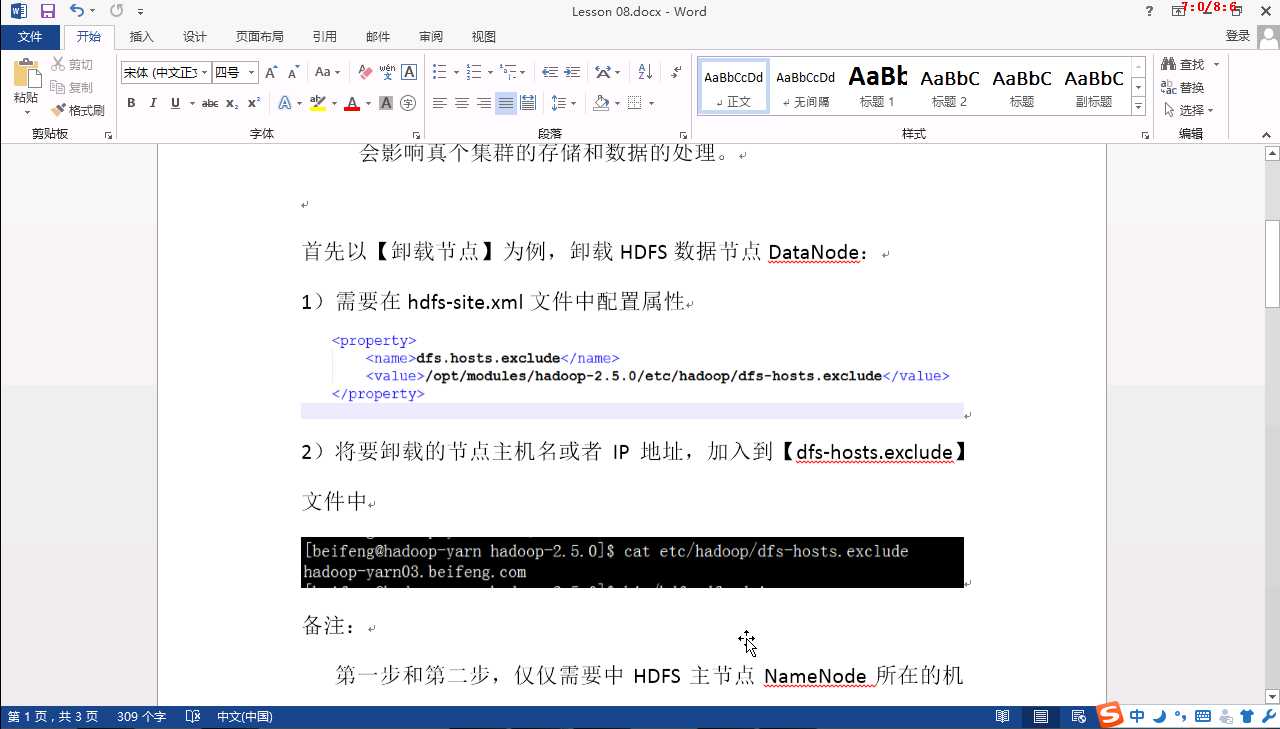Click the font color red A button

point(351,103)
